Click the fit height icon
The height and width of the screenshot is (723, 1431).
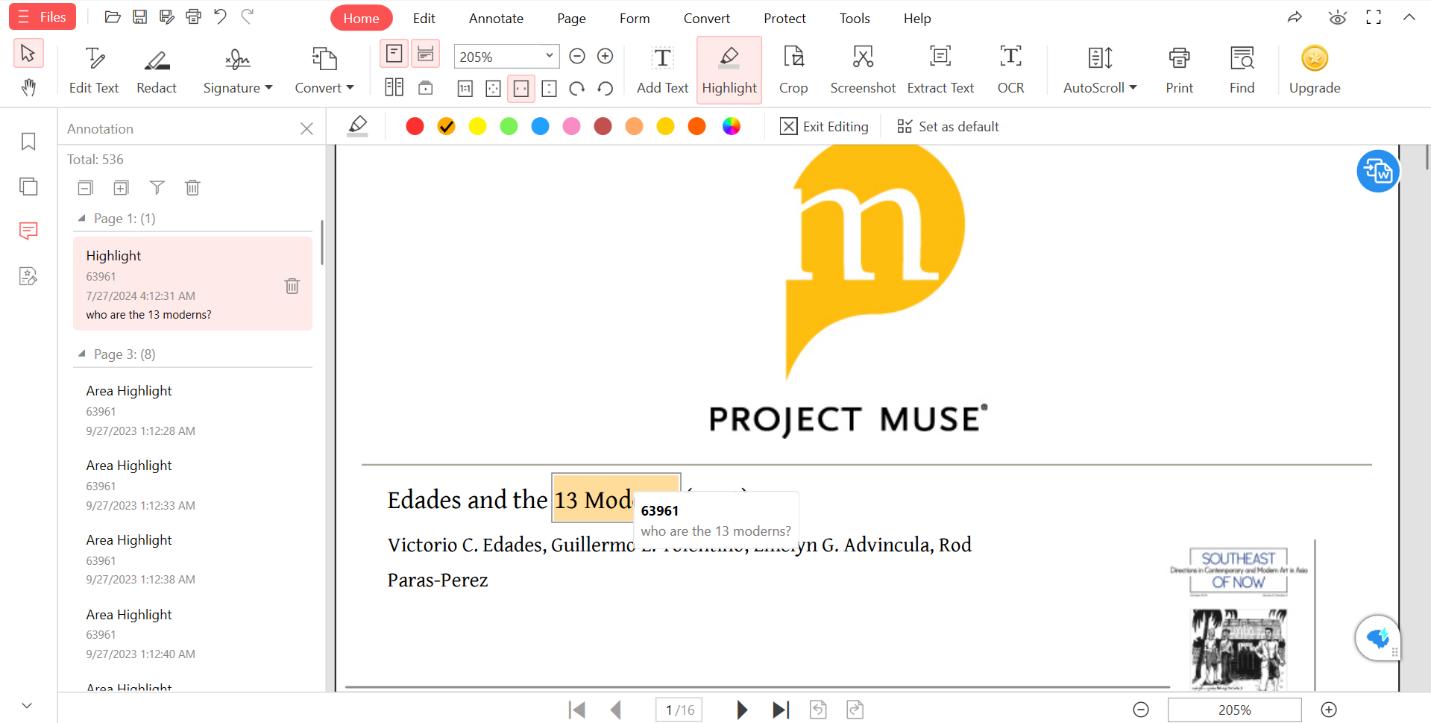click(549, 88)
